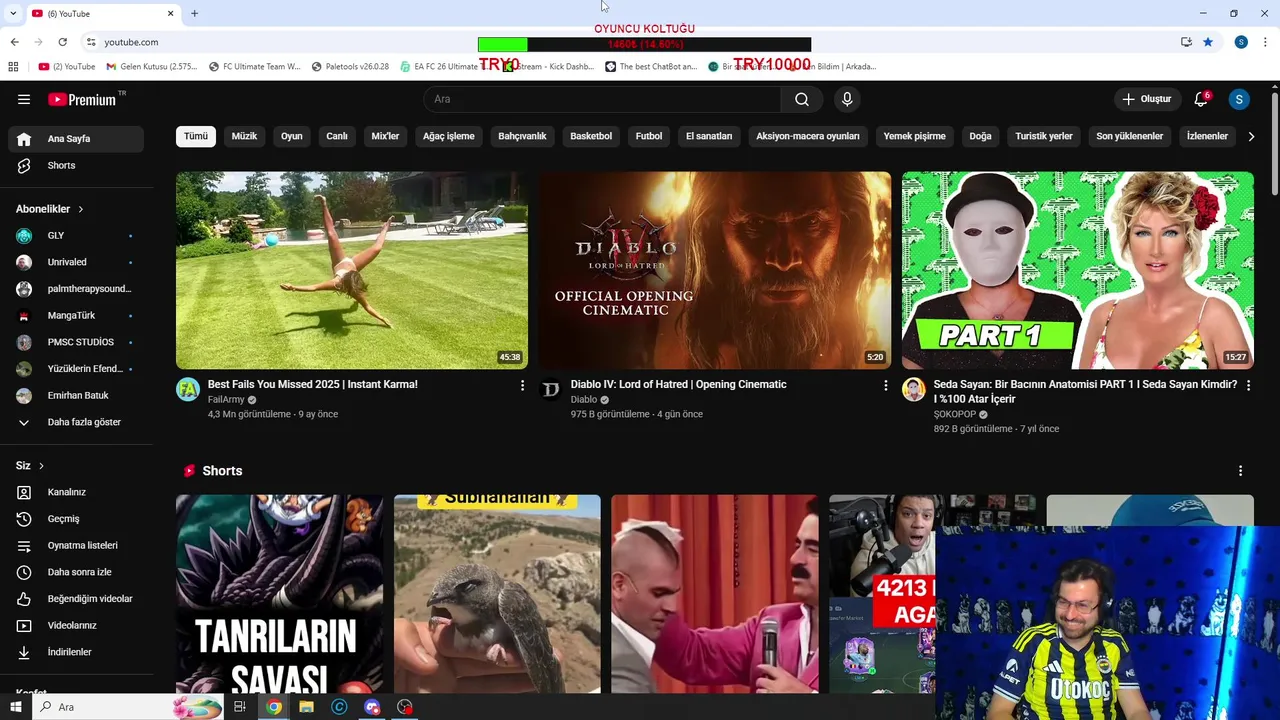The width and height of the screenshot is (1280, 720).
Task: Open İndirilenler downloads
Action: pyautogui.click(x=76, y=652)
